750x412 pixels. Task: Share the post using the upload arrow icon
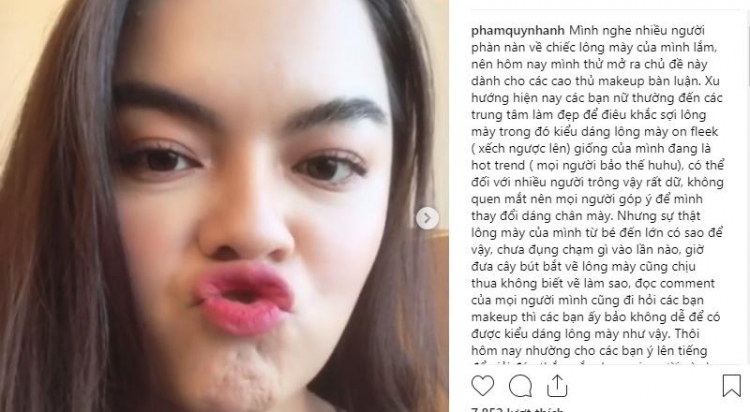[557, 386]
